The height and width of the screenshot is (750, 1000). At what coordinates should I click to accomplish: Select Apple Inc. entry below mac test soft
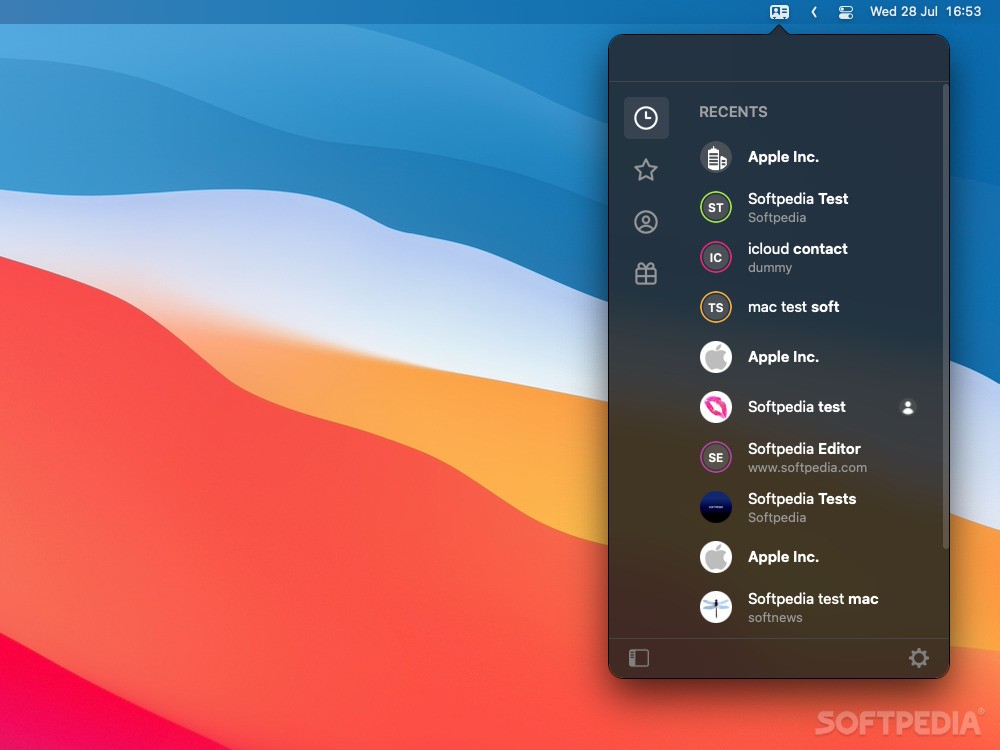pos(809,357)
